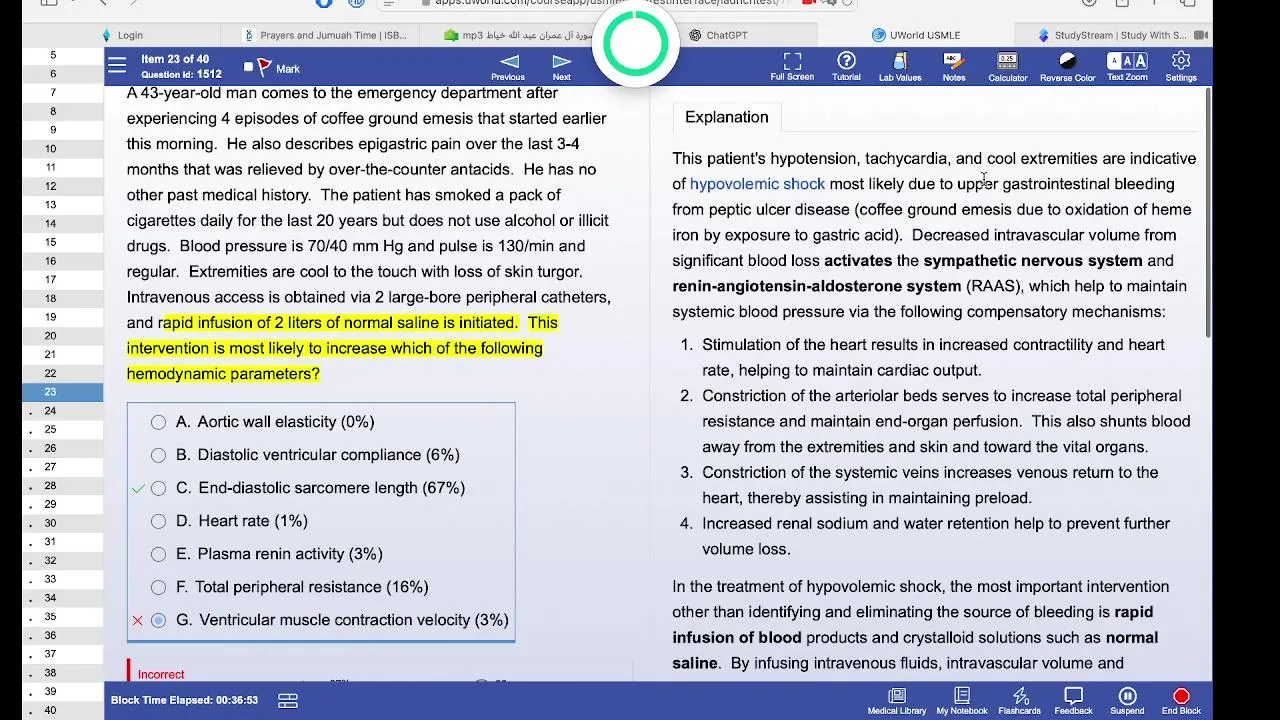Switch to the Login browser tab
Screen dimensions: 1280x720
tap(130, 35)
